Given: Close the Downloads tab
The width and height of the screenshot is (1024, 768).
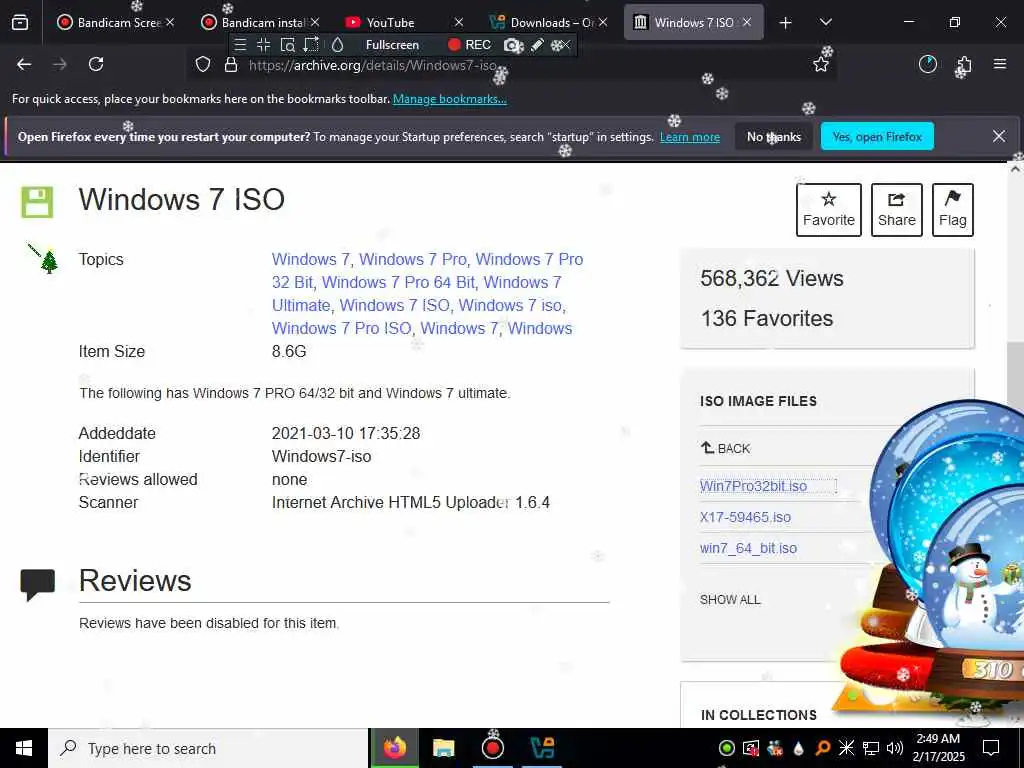Looking at the screenshot, I should click(x=603, y=22).
